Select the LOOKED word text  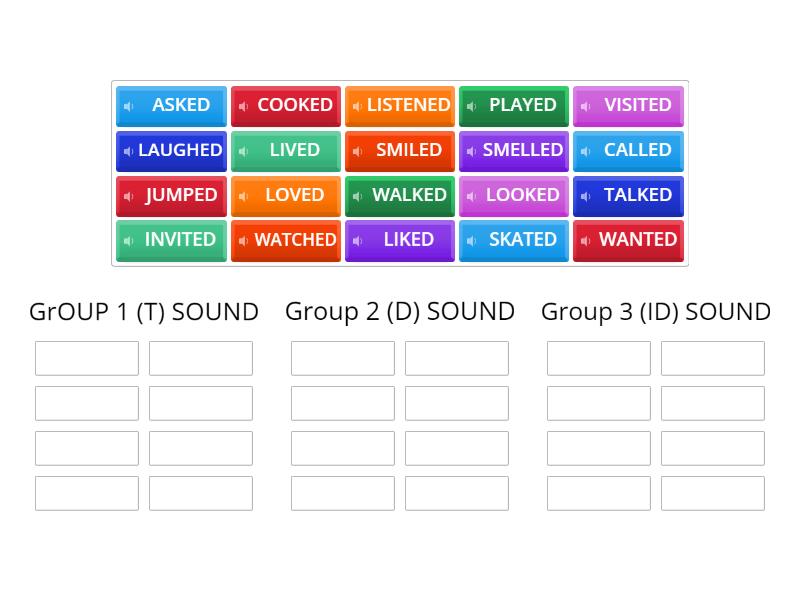click(x=523, y=194)
